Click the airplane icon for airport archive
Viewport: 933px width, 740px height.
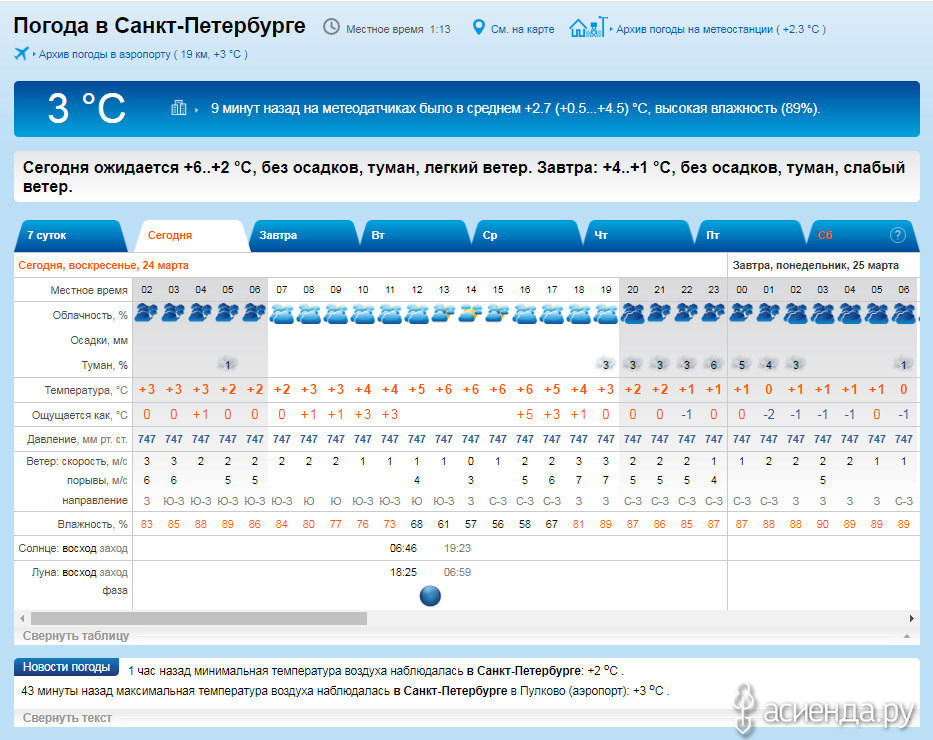pyautogui.click(x=21, y=54)
